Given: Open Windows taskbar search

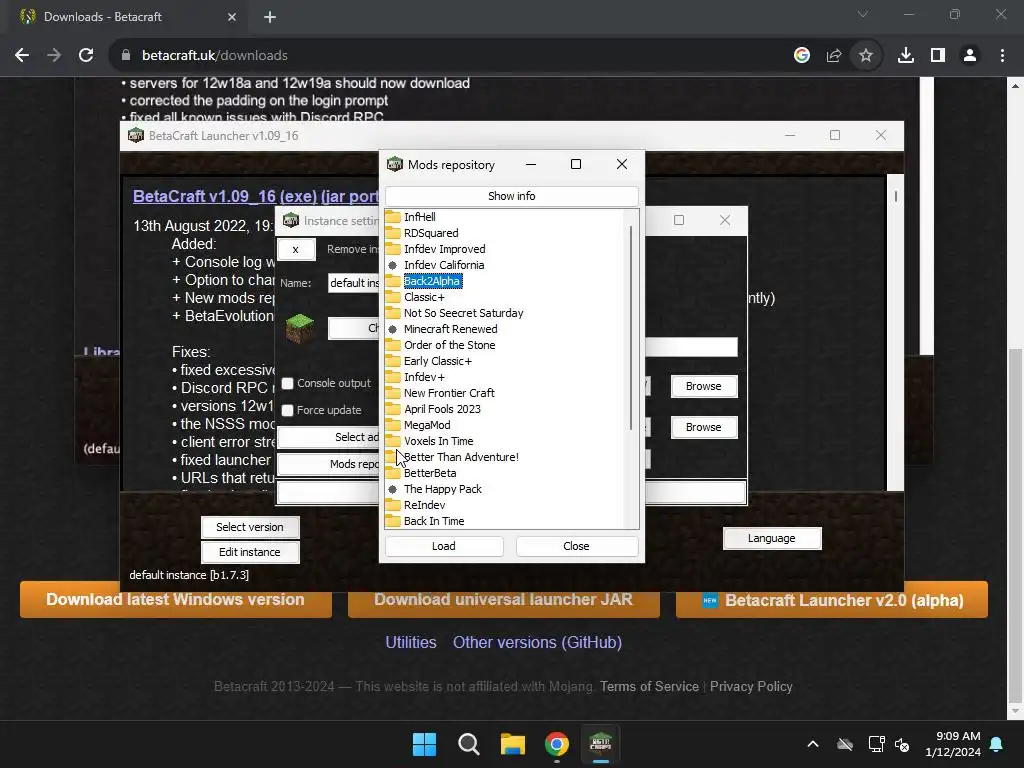Looking at the screenshot, I should click(469, 744).
